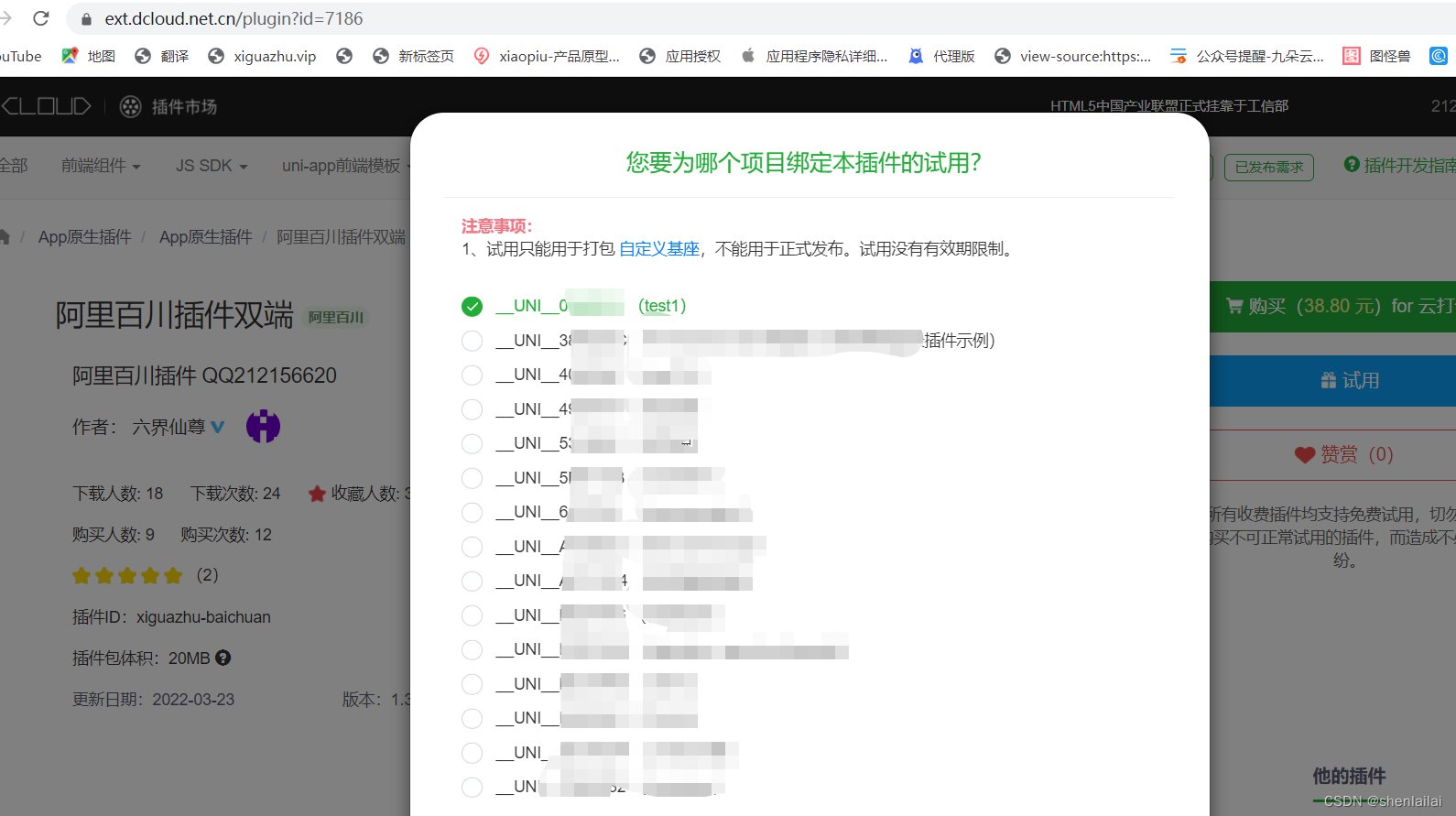Open the 全部 category tab

click(14, 166)
